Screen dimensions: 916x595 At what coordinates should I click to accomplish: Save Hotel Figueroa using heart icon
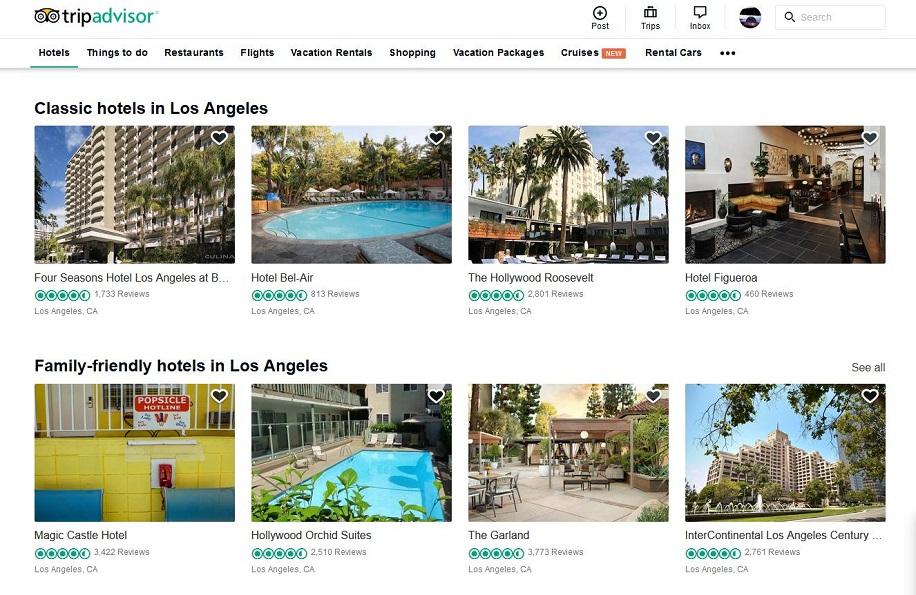(x=870, y=138)
